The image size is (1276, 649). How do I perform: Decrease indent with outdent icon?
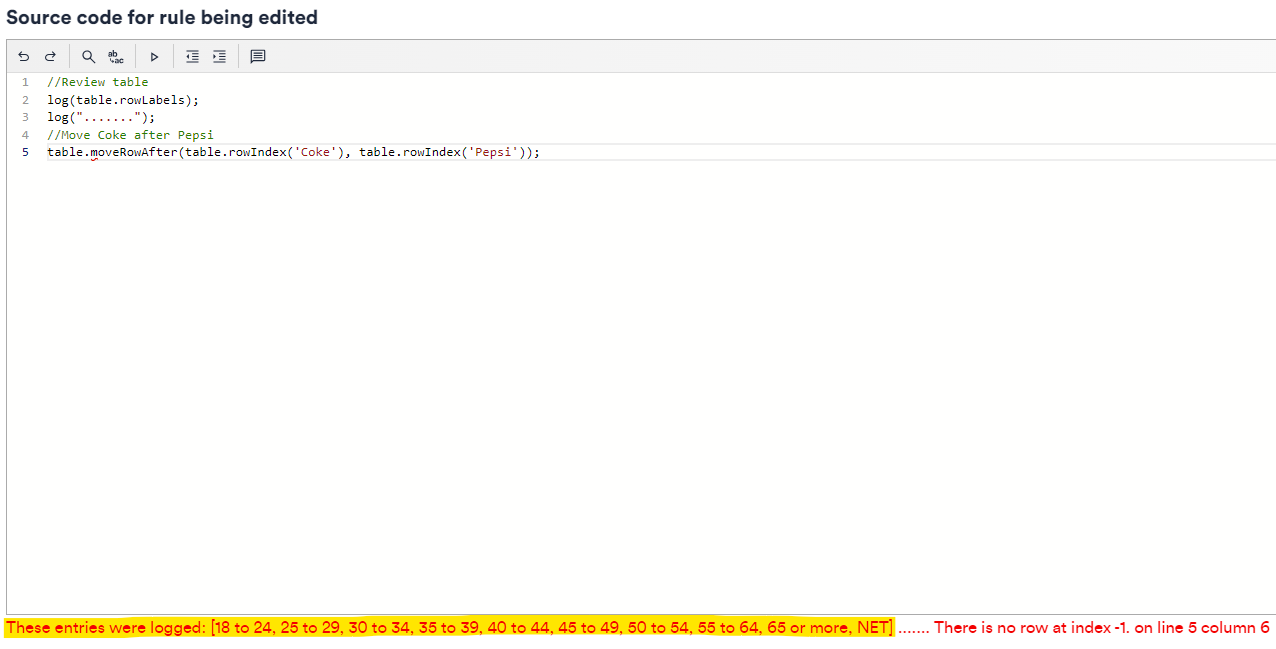tap(192, 57)
